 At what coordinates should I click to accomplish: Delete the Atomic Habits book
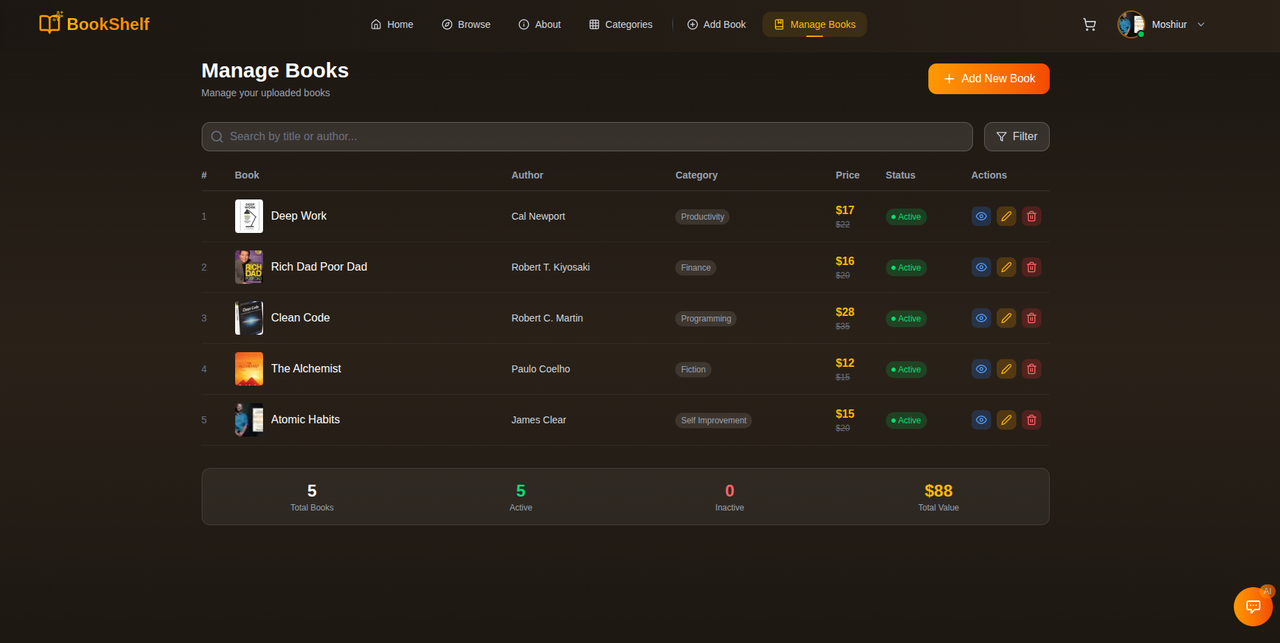pyautogui.click(x=1031, y=420)
